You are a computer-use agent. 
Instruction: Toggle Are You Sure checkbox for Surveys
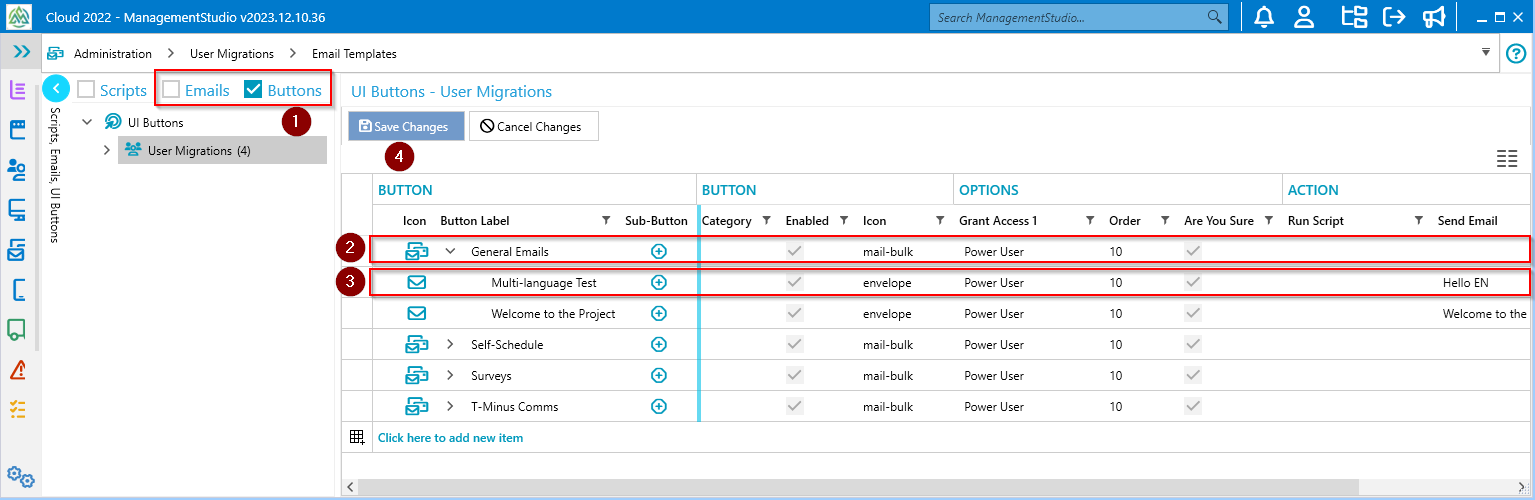1193,376
